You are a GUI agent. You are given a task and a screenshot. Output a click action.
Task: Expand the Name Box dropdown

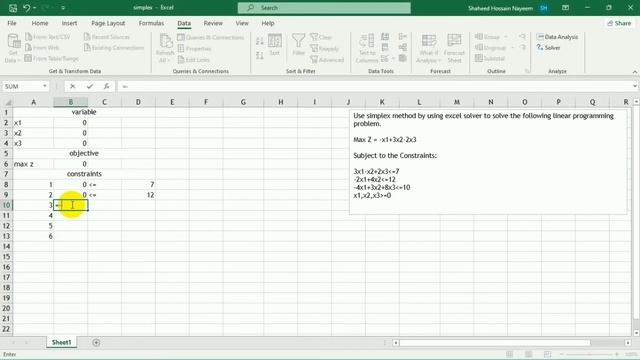[x=44, y=86]
